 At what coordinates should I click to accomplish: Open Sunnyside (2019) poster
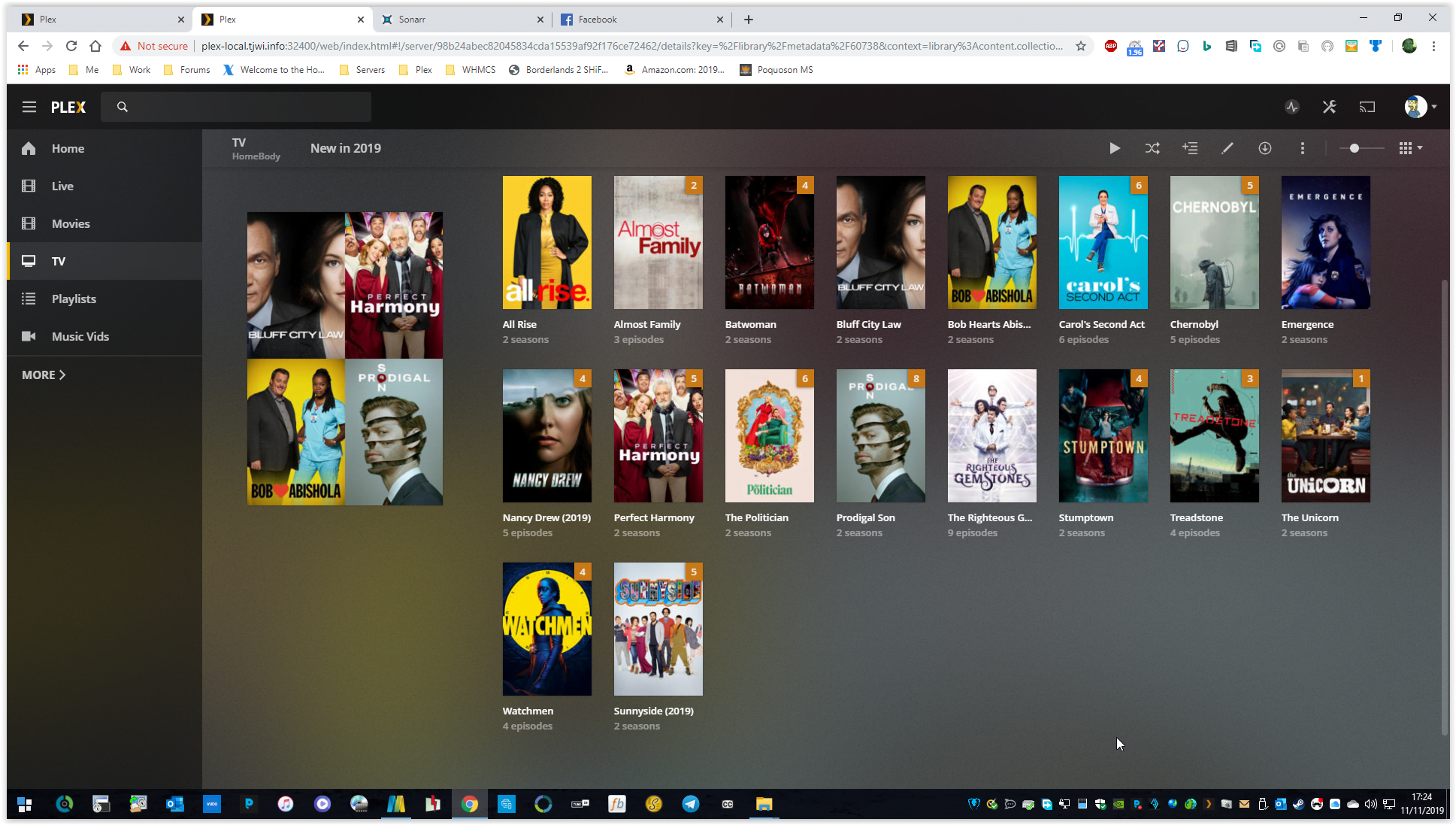point(658,629)
